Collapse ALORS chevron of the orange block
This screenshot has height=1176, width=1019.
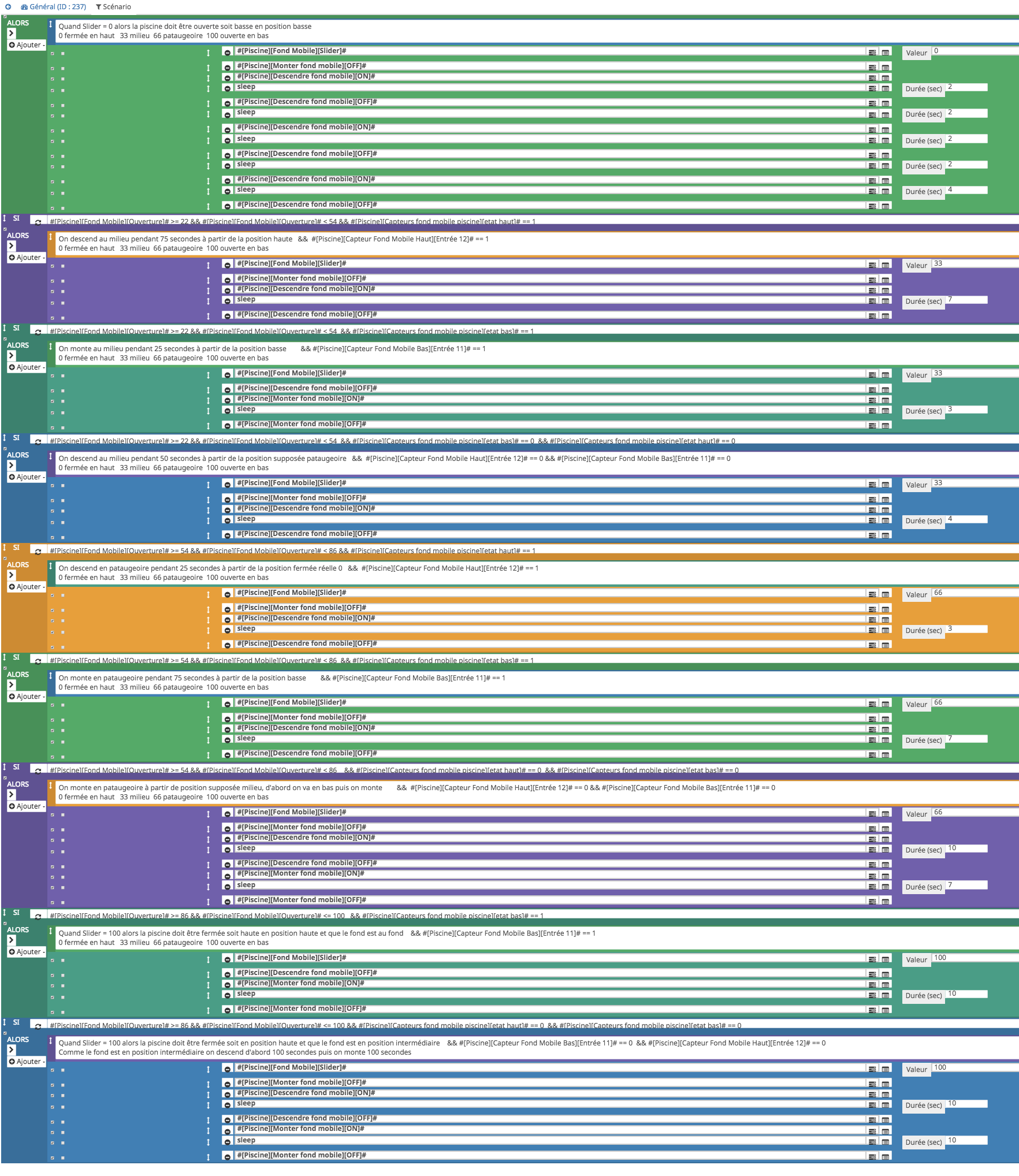(11, 575)
